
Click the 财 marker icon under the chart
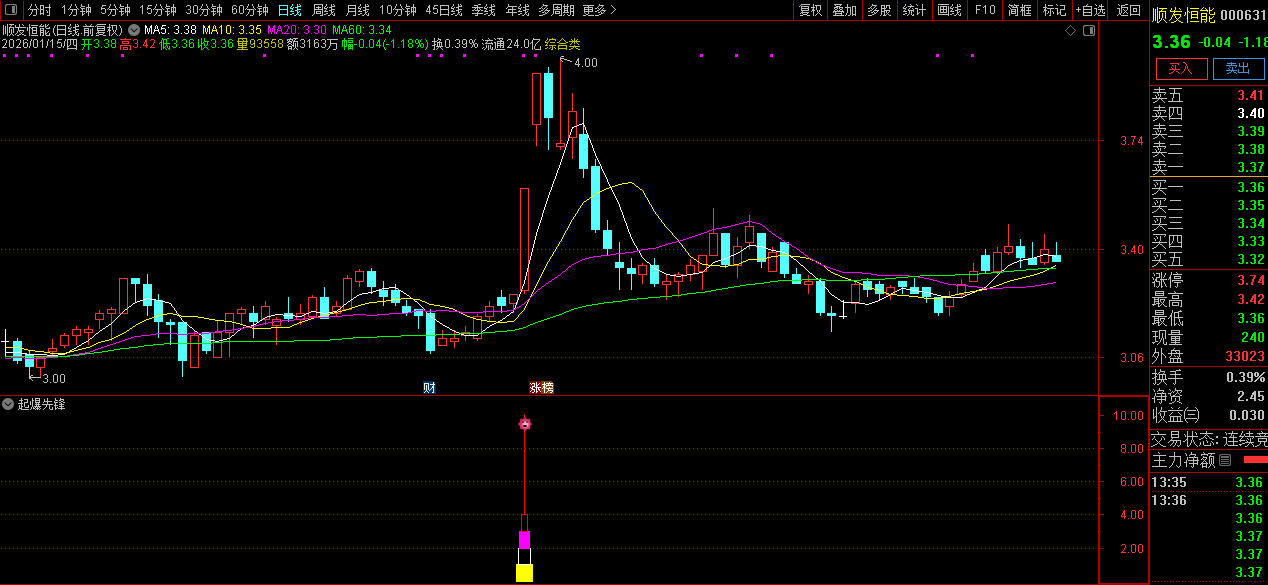(x=429, y=388)
